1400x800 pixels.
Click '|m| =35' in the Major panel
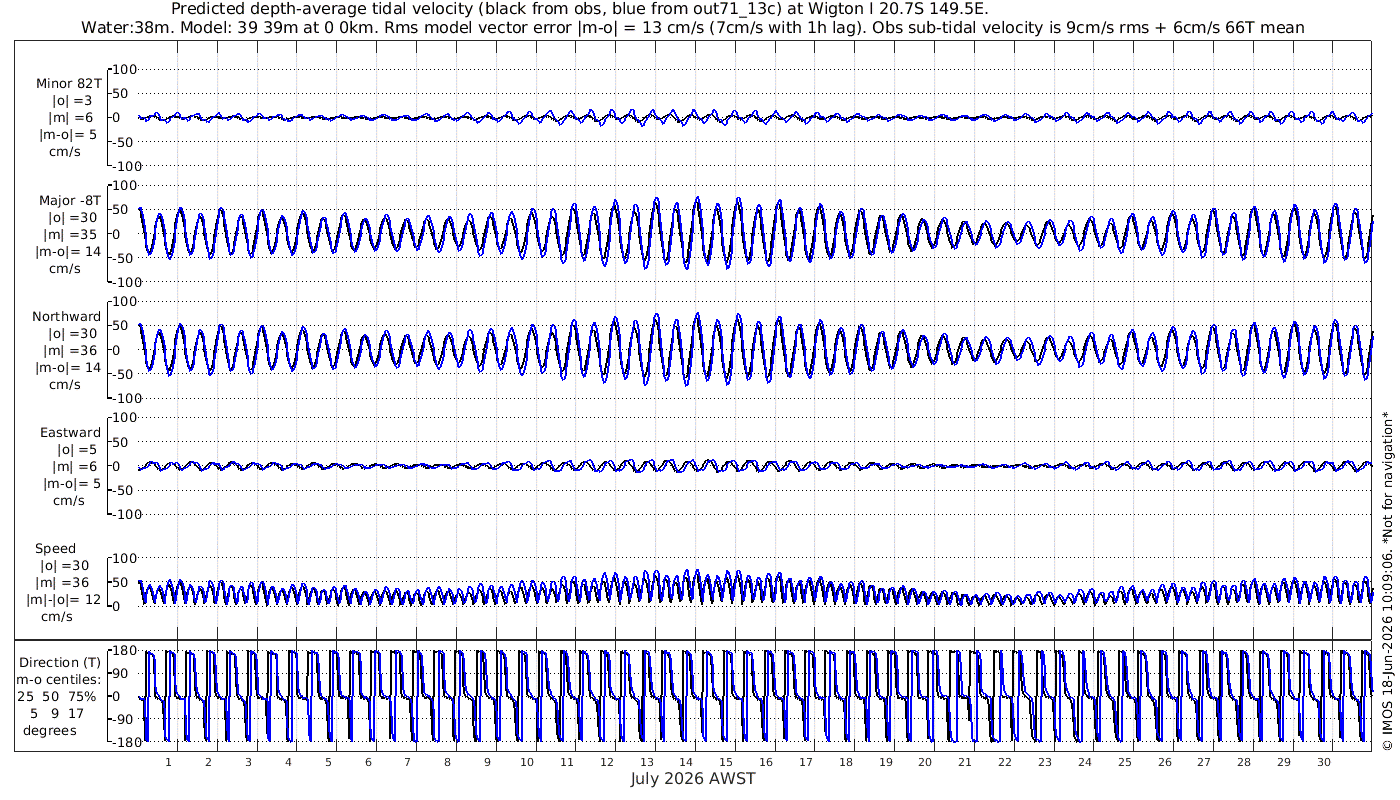(x=72, y=234)
